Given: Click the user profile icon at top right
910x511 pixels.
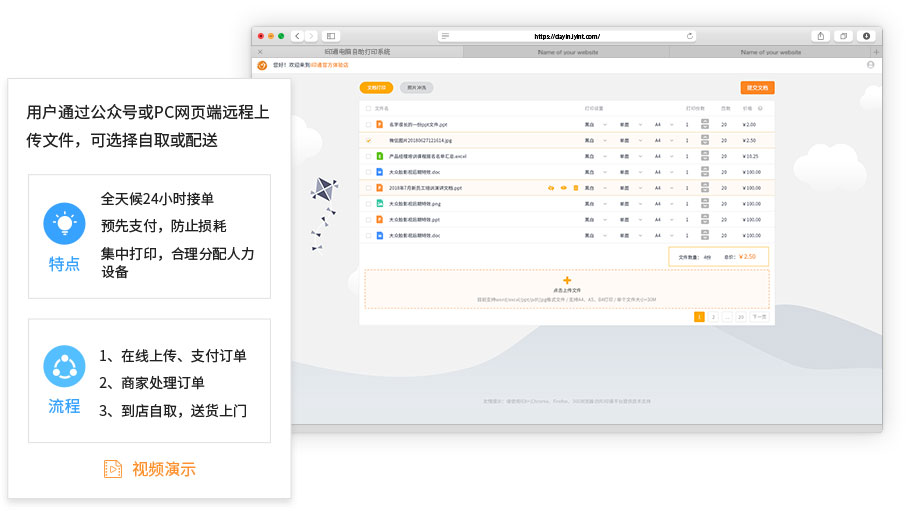Looking at the screenshot, I should [870, 65].
